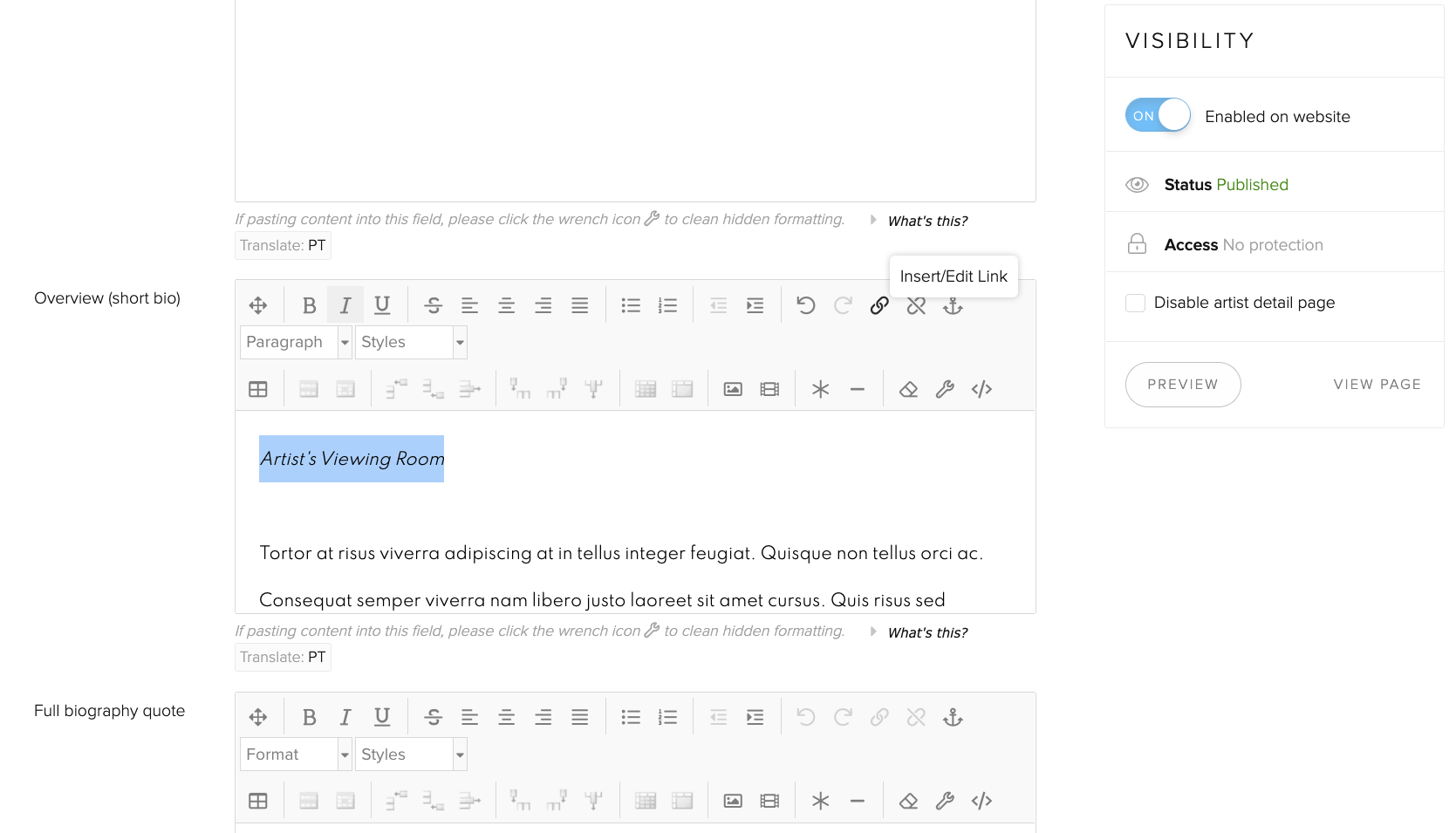Image resolution: width=1456 pixels, height=833 pixels.
Task: Justify text in Overview editor
Action: [x=580, y=305]
